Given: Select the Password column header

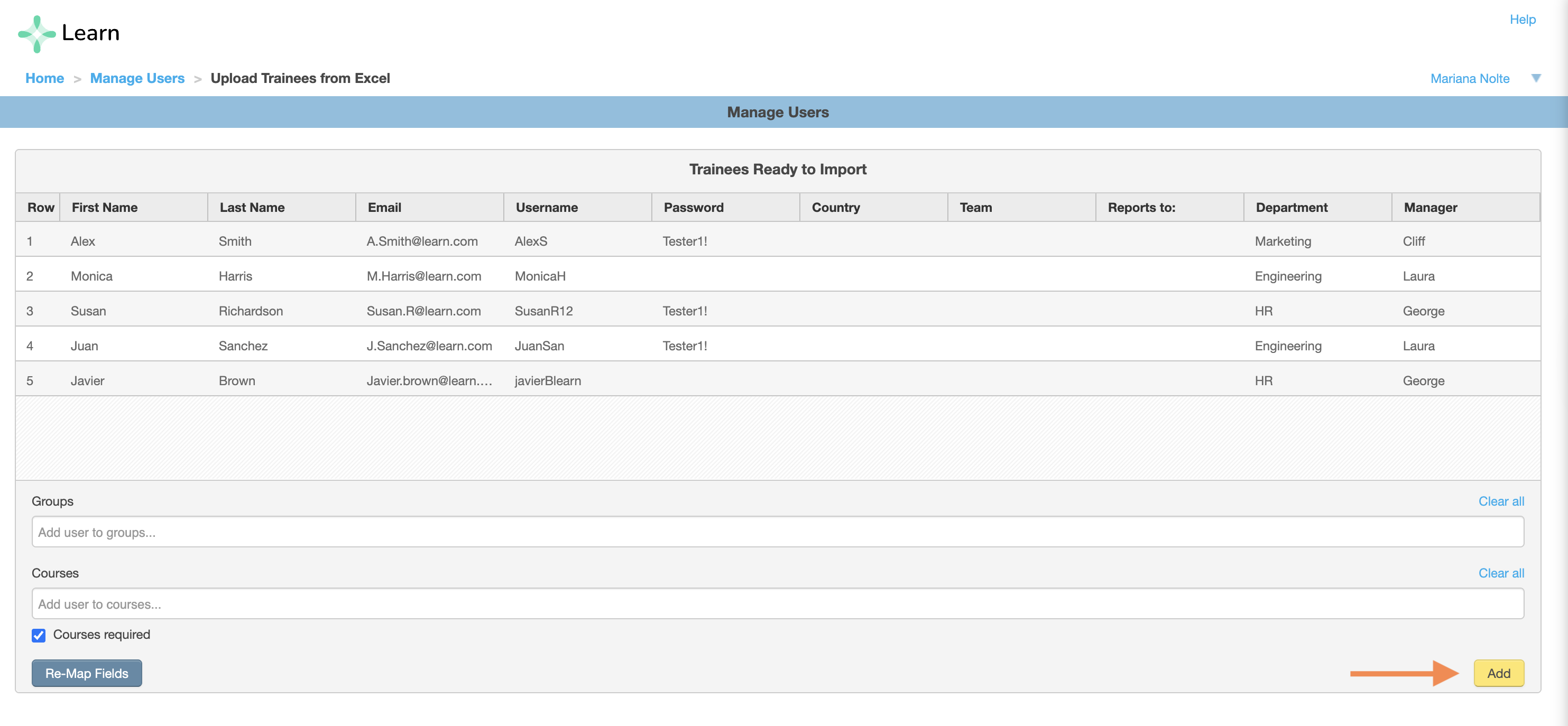Looking at the screenshot, I should tap(725, 208).
